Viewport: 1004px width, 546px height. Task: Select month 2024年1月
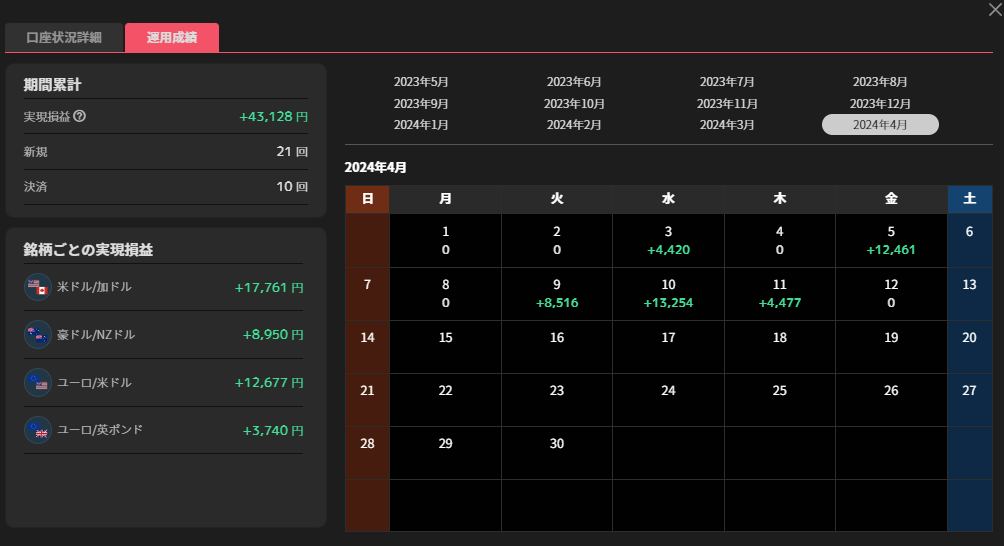pos(421,125)
